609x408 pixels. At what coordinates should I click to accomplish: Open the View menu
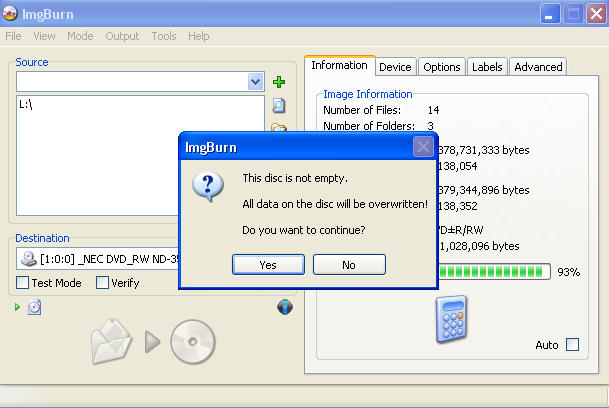[x=44, y=36]
